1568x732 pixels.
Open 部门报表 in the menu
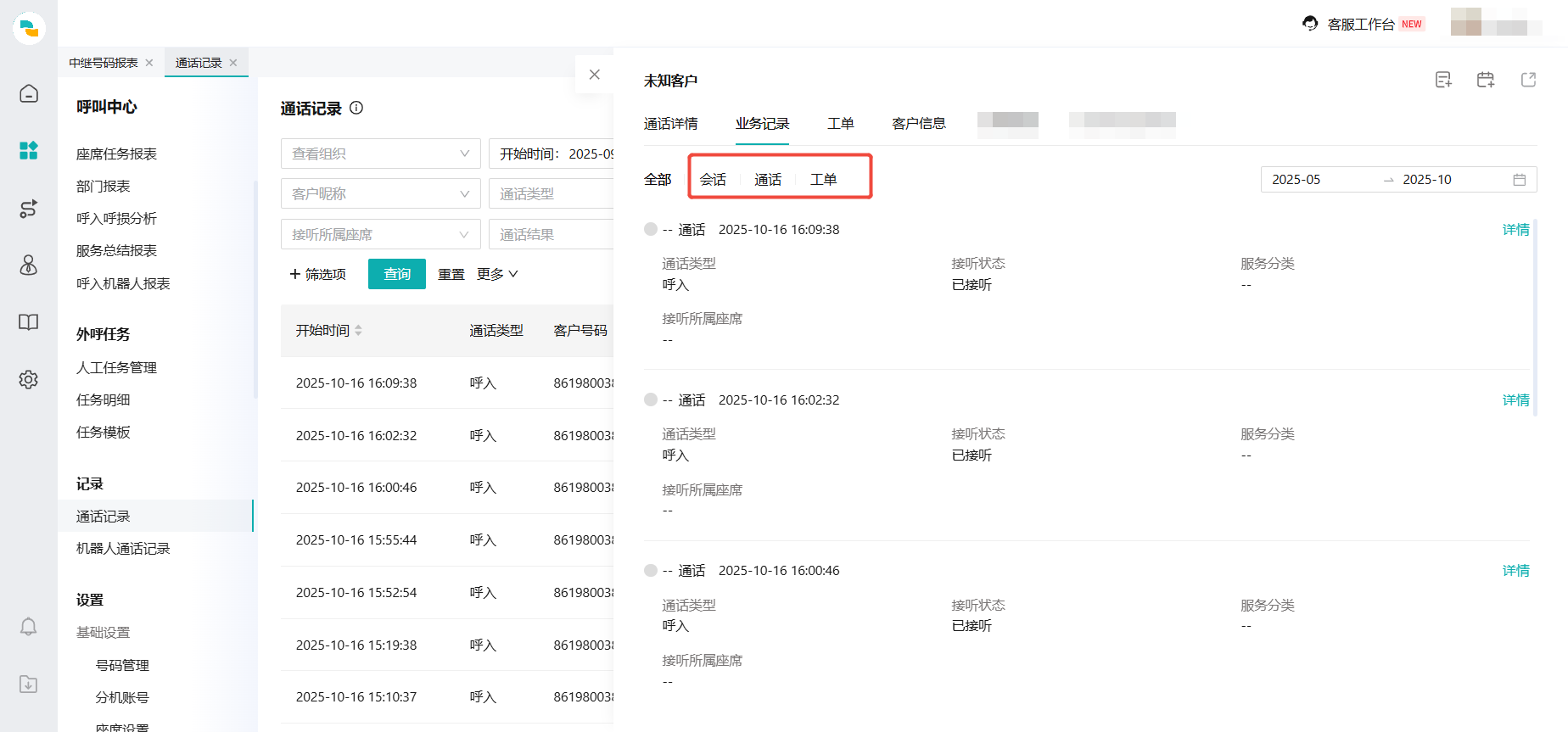tap(103, 186)
